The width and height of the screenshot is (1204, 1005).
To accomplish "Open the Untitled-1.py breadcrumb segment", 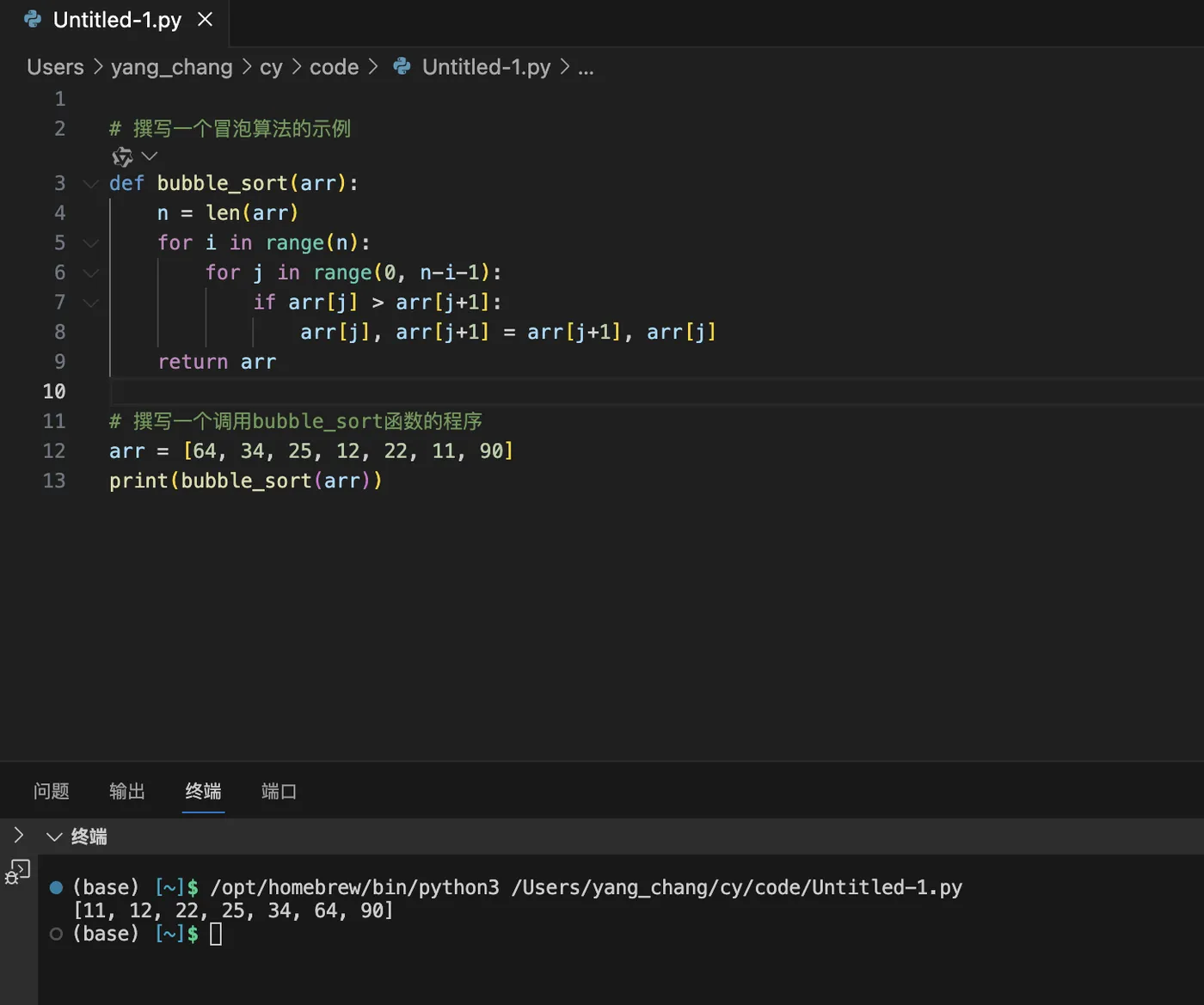I will 486,67.
